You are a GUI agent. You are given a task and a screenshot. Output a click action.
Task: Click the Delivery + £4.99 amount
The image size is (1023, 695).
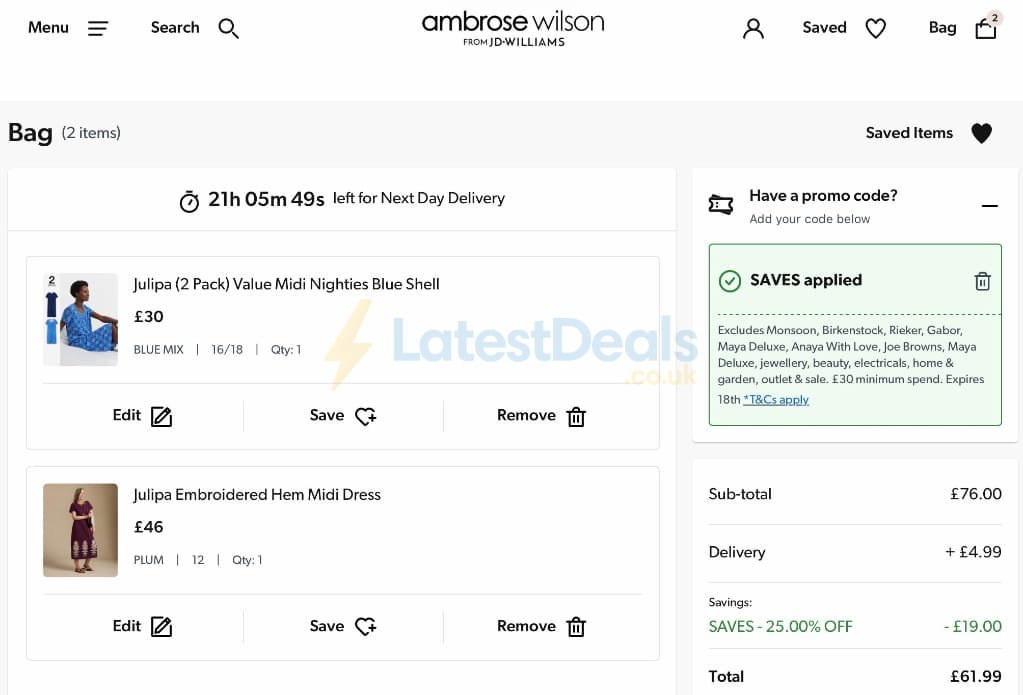tap(973, 552)
